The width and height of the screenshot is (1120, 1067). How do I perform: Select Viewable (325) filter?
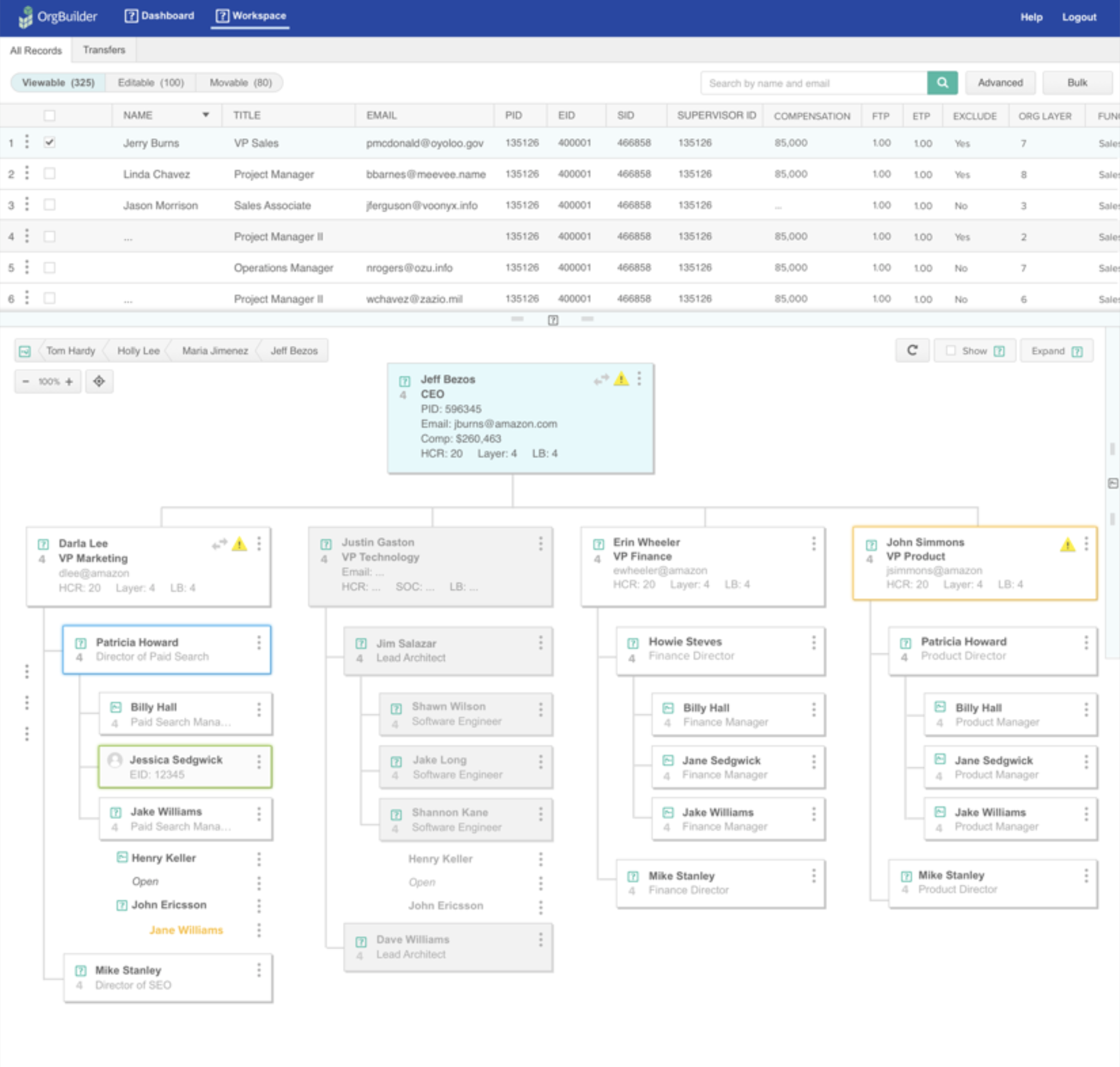click(x=58, y=83)
